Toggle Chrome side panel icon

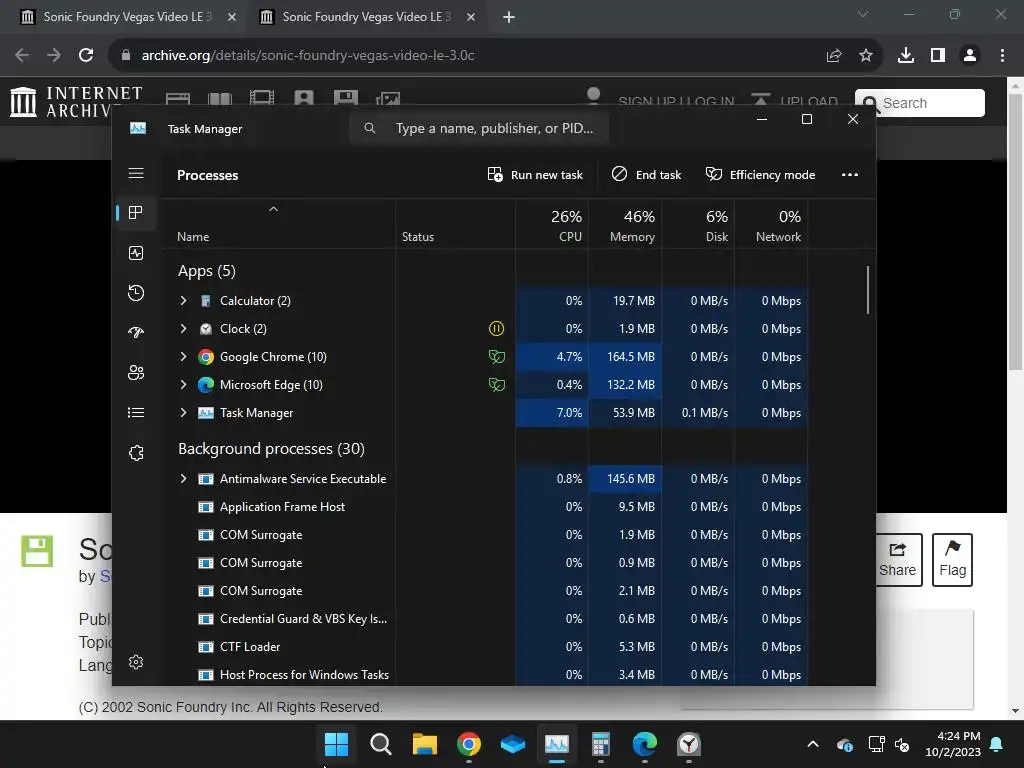(x=938, y=55)
